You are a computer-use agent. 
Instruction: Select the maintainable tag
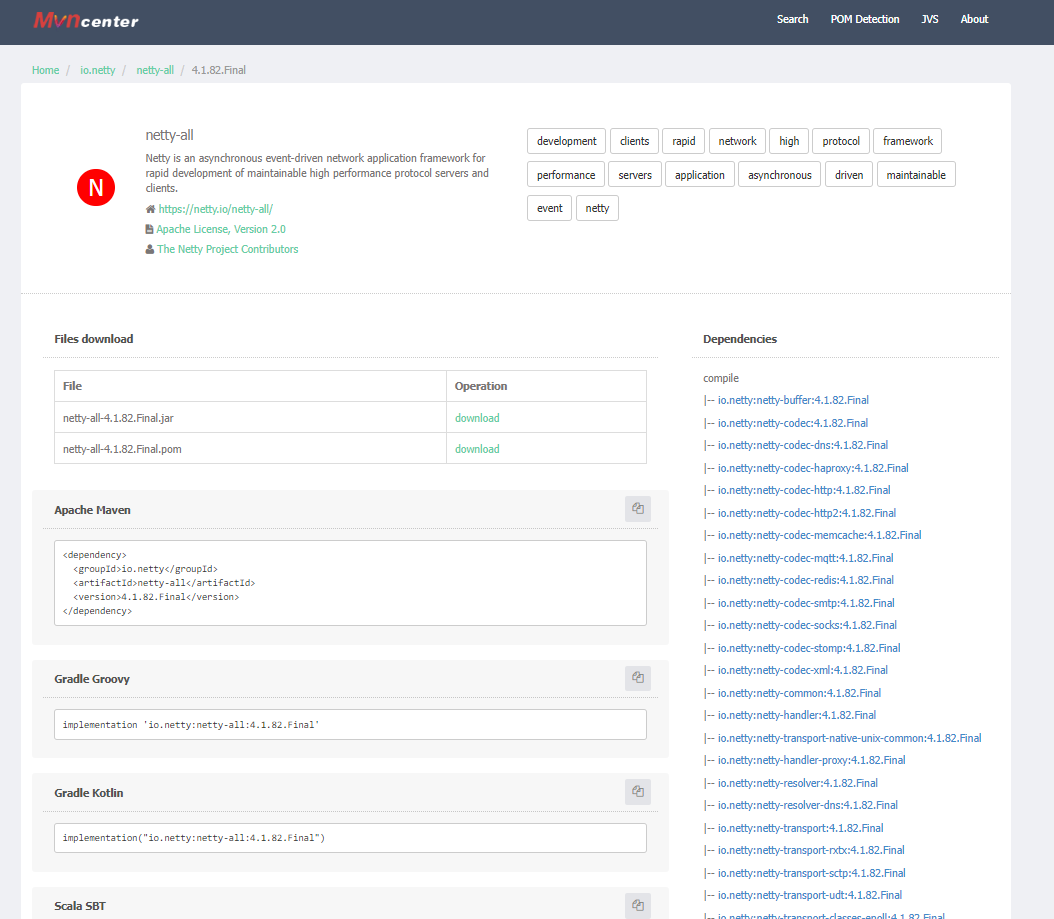click(916, 175)
